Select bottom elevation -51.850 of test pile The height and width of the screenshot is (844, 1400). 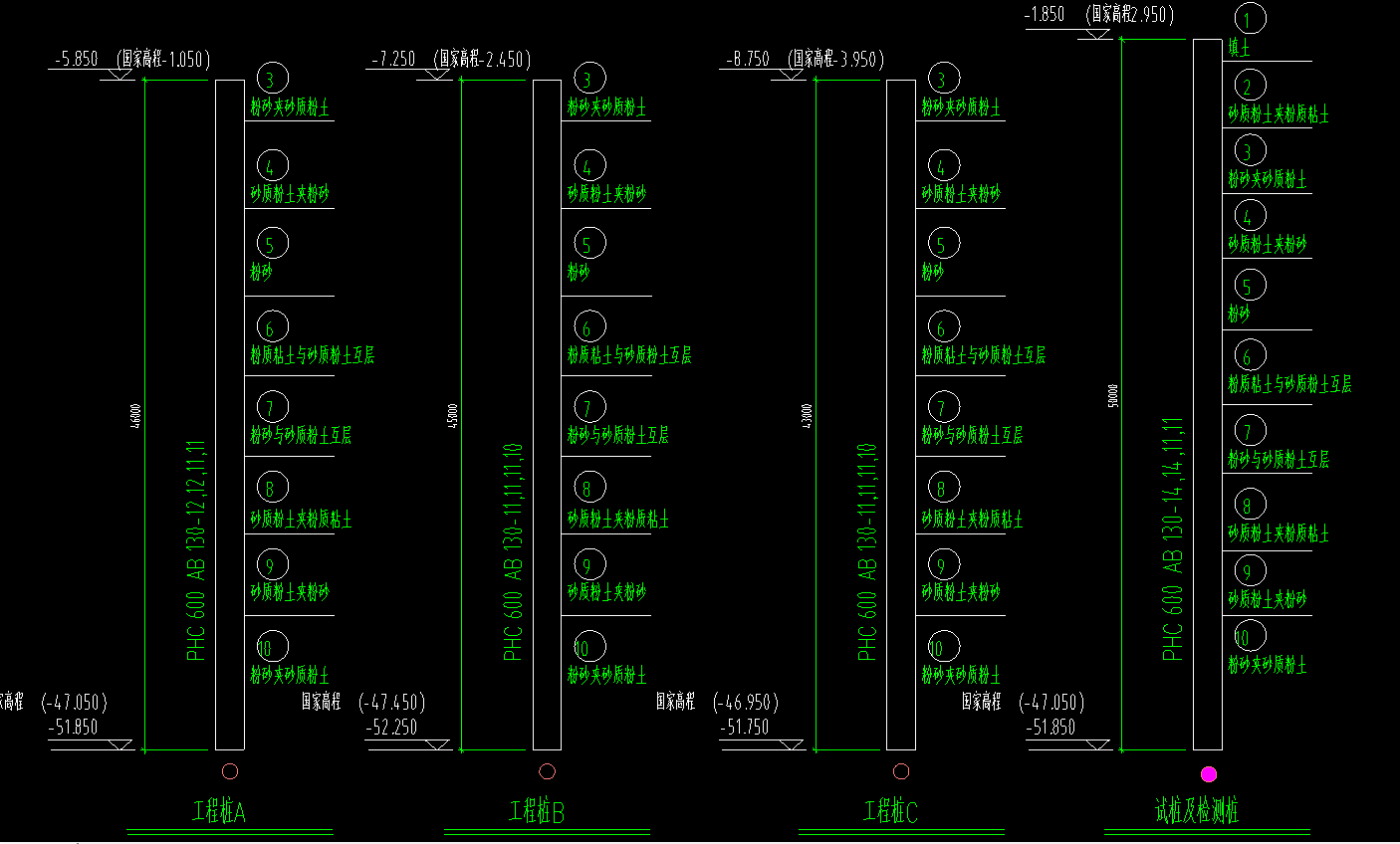tap(1051, 728)
